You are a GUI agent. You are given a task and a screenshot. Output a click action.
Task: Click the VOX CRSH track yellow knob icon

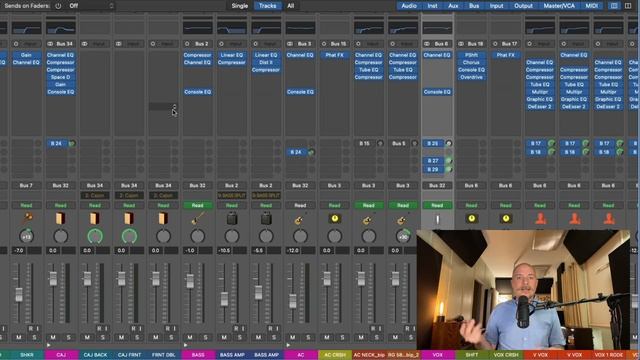(506, 219)
